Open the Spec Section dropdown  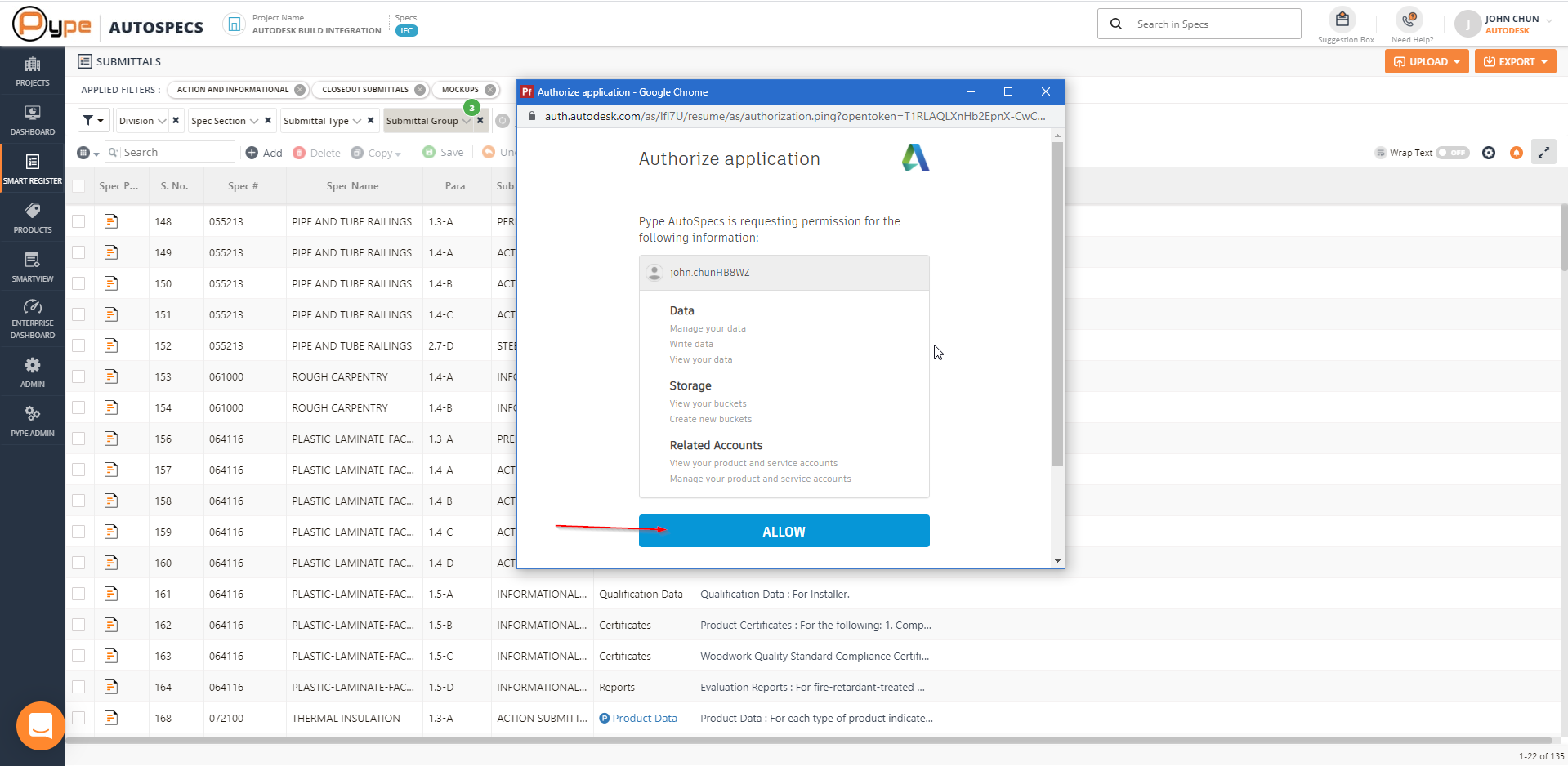click(224, 121)
